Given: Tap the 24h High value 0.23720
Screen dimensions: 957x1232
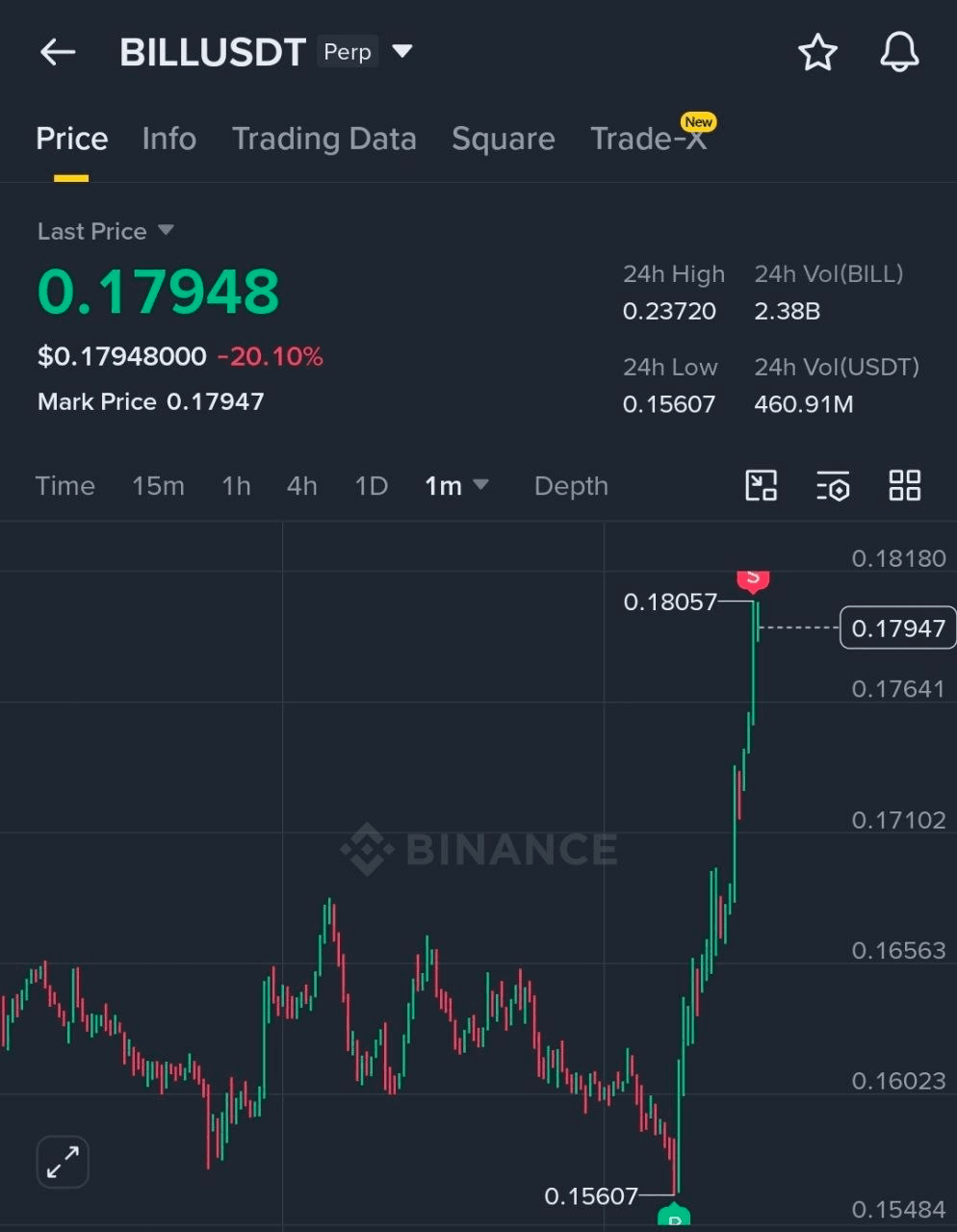Looking at the screenshot, I should click(x=669, y=311).
